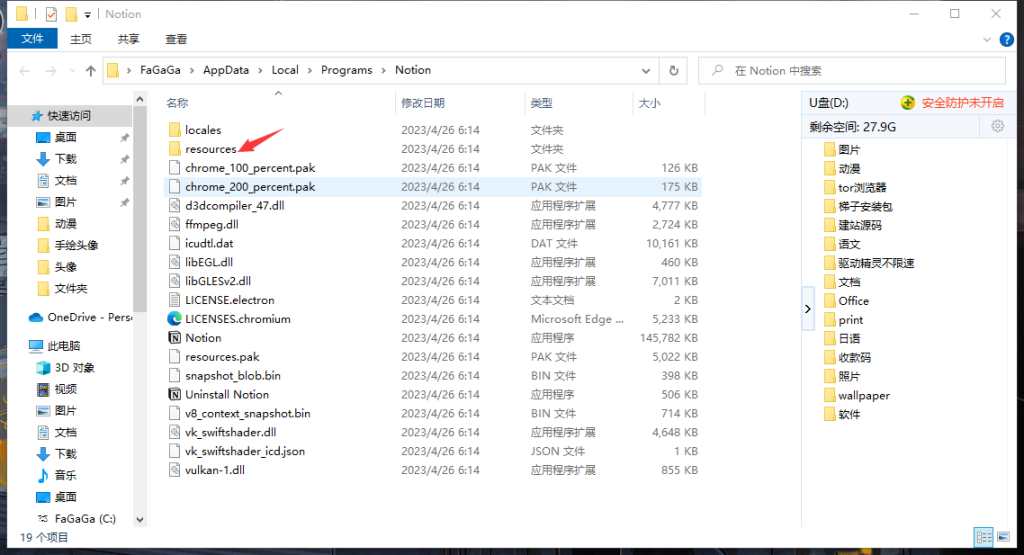Select Uninstall Notion executable
Image resolution: width=1024 pixels, height=555 pixels.
click(227, 394)
